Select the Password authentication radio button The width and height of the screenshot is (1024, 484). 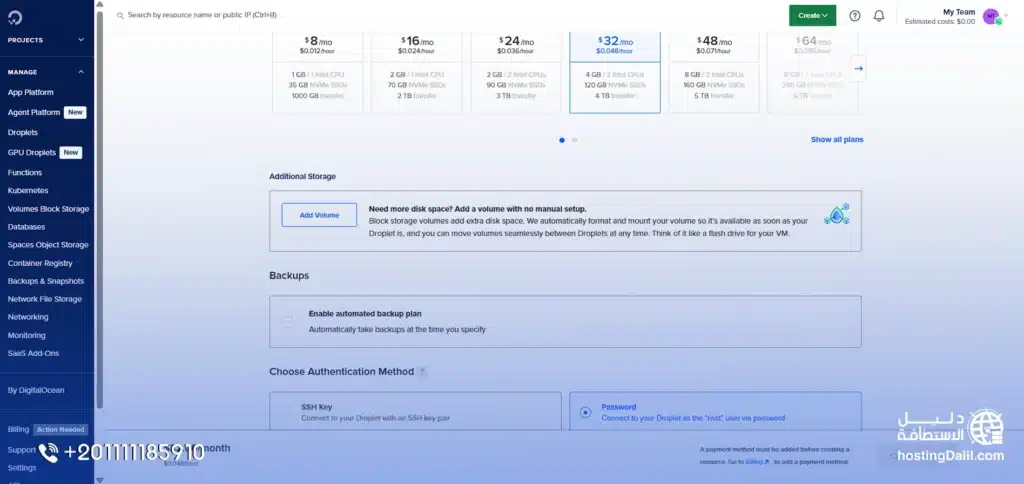point(585,412)
